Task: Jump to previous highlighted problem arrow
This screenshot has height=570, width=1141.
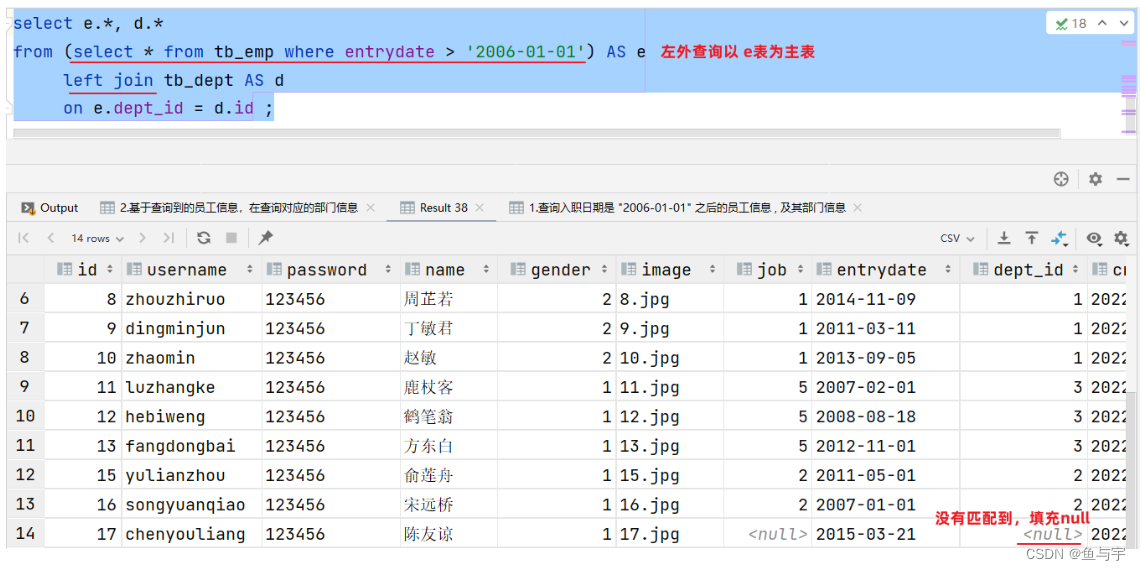Action: tap(1102, 23)
